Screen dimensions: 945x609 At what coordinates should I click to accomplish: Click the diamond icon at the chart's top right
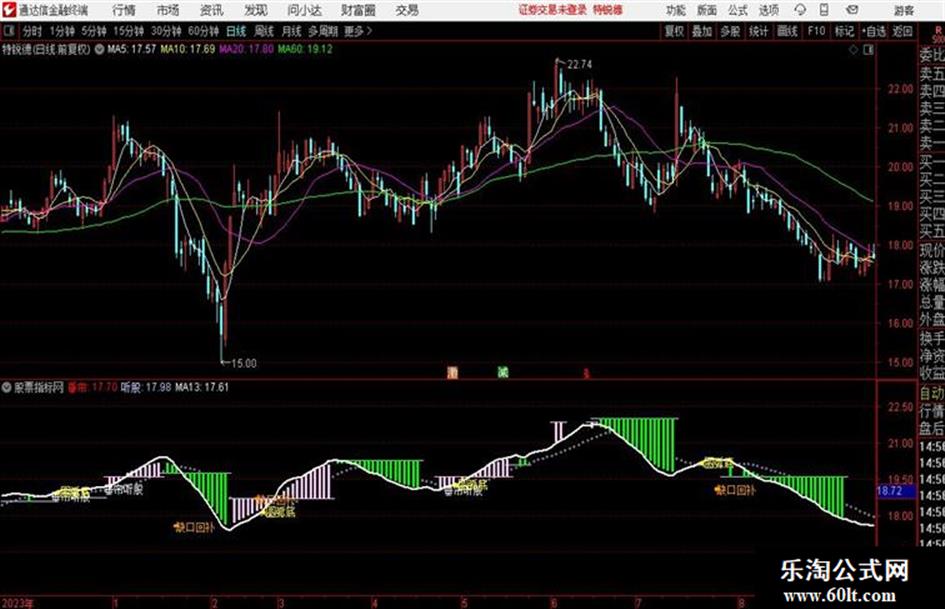point(853,50)
